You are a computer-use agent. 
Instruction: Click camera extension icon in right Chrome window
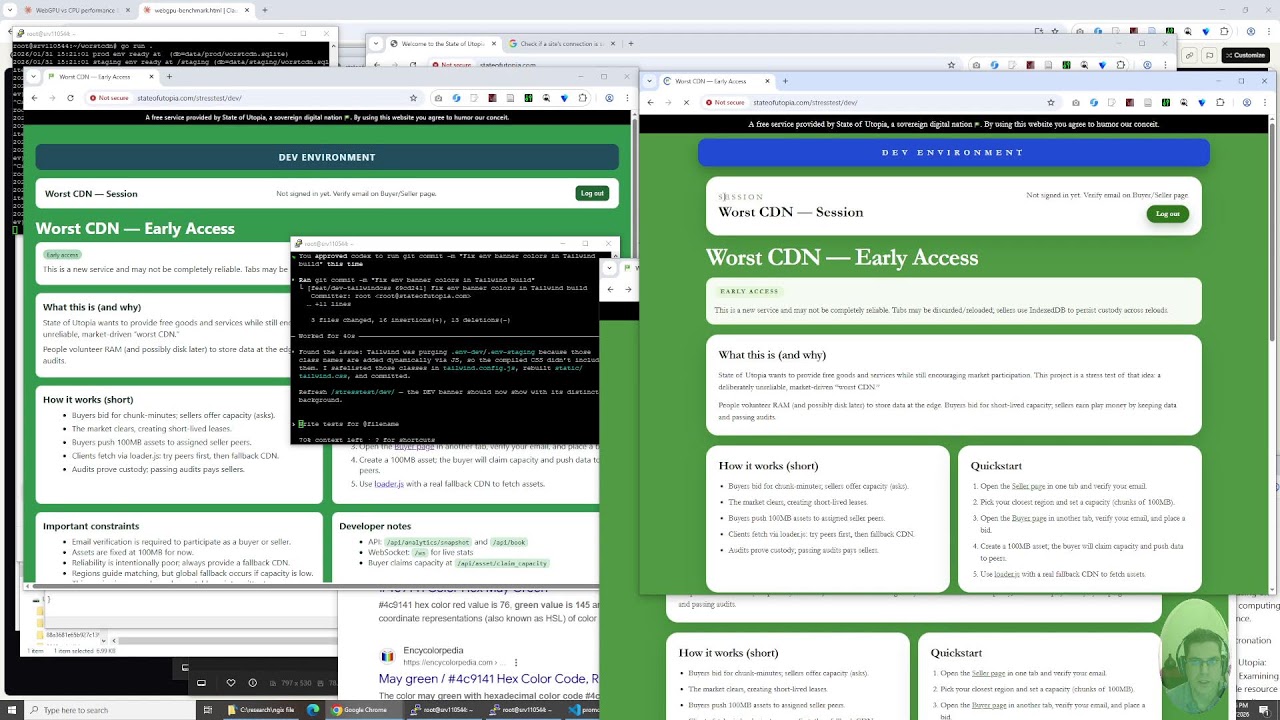[x=1076, y=102]
